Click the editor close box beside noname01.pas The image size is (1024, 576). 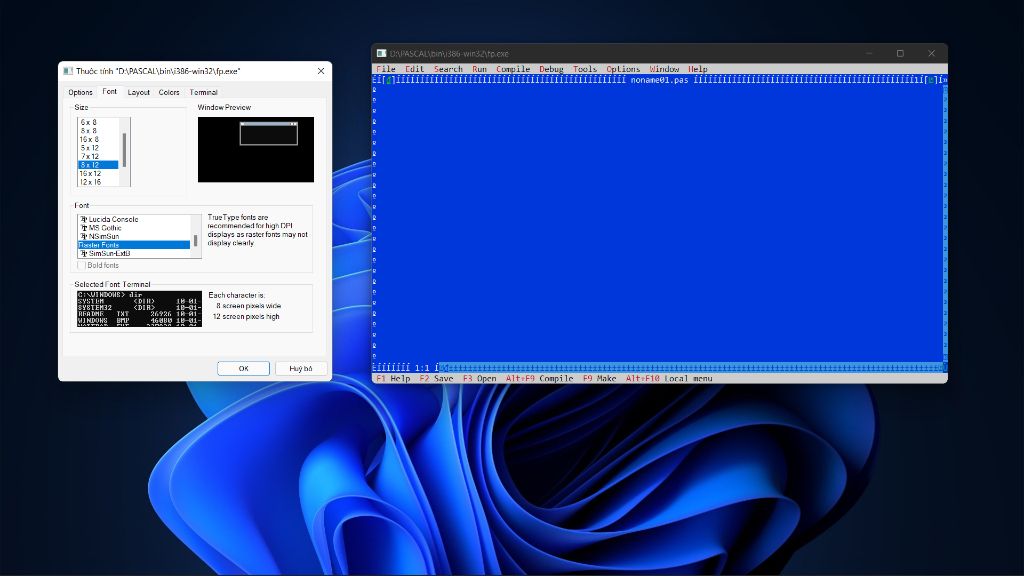[x=389, y=80]
